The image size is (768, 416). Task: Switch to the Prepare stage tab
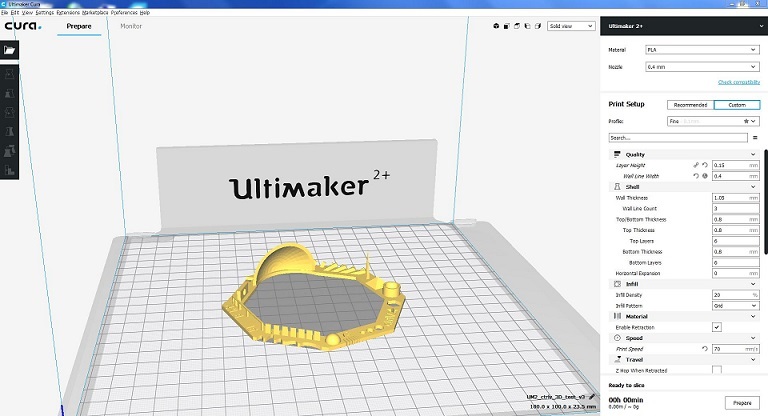tap(79, 26)
